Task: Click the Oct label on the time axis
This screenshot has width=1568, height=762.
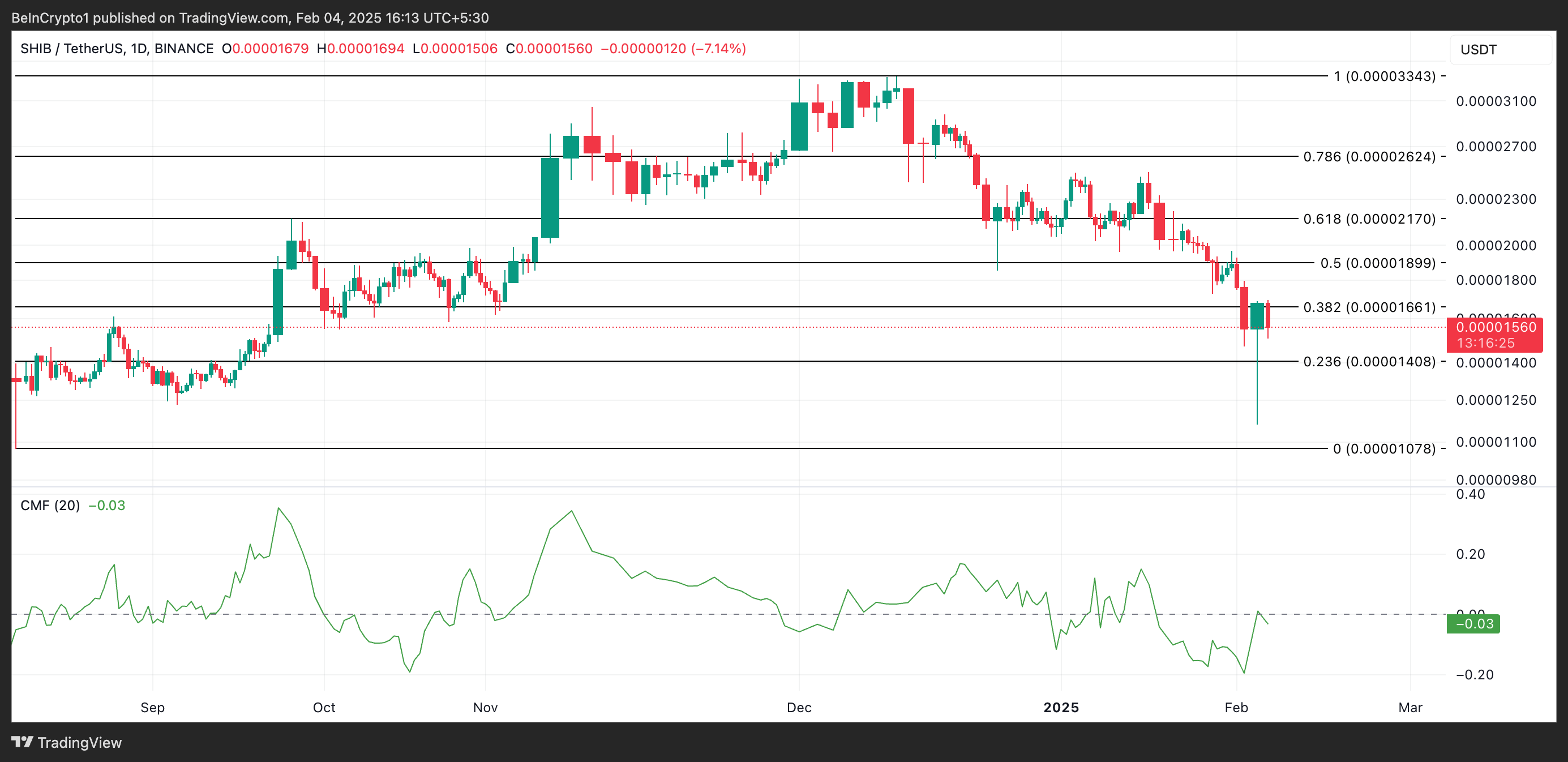Action: click(x=324, y=707)
